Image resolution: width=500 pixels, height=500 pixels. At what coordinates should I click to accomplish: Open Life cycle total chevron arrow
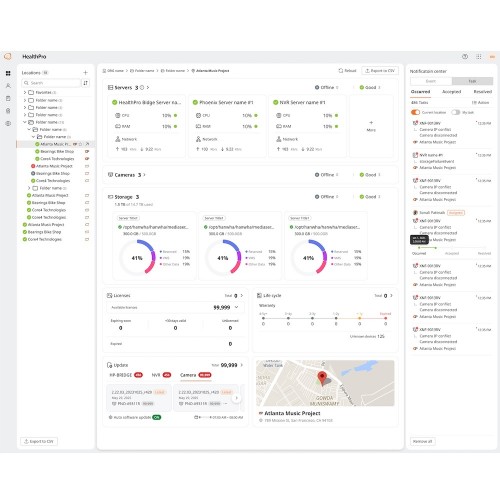[x=391, y=295]
